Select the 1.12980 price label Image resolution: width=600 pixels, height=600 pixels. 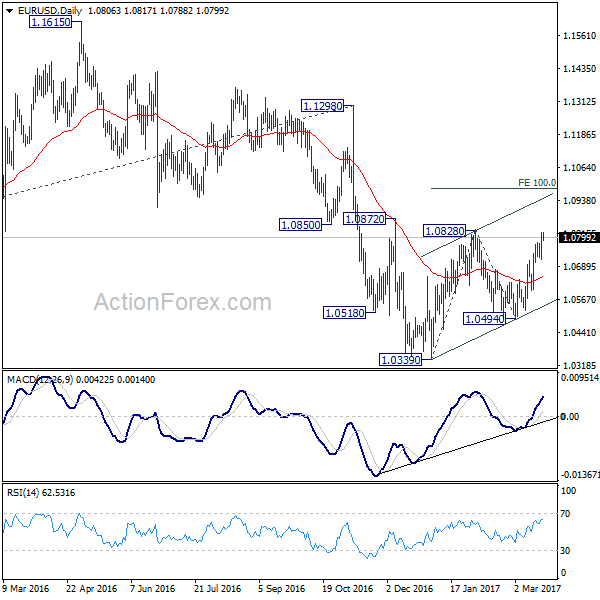(x=323, y=106)
